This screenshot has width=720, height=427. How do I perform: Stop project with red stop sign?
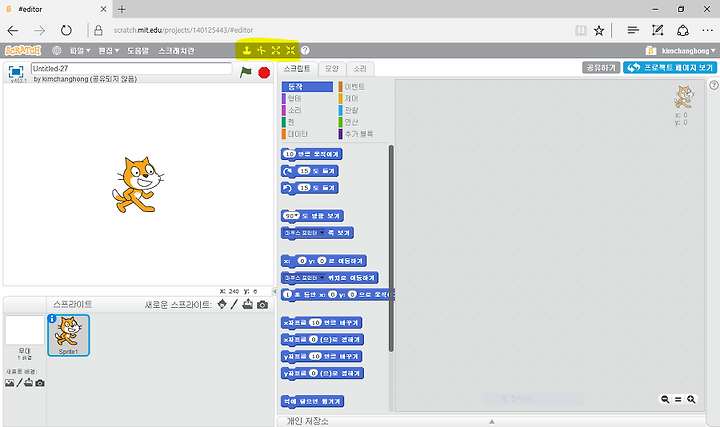(x=264, y=73)
